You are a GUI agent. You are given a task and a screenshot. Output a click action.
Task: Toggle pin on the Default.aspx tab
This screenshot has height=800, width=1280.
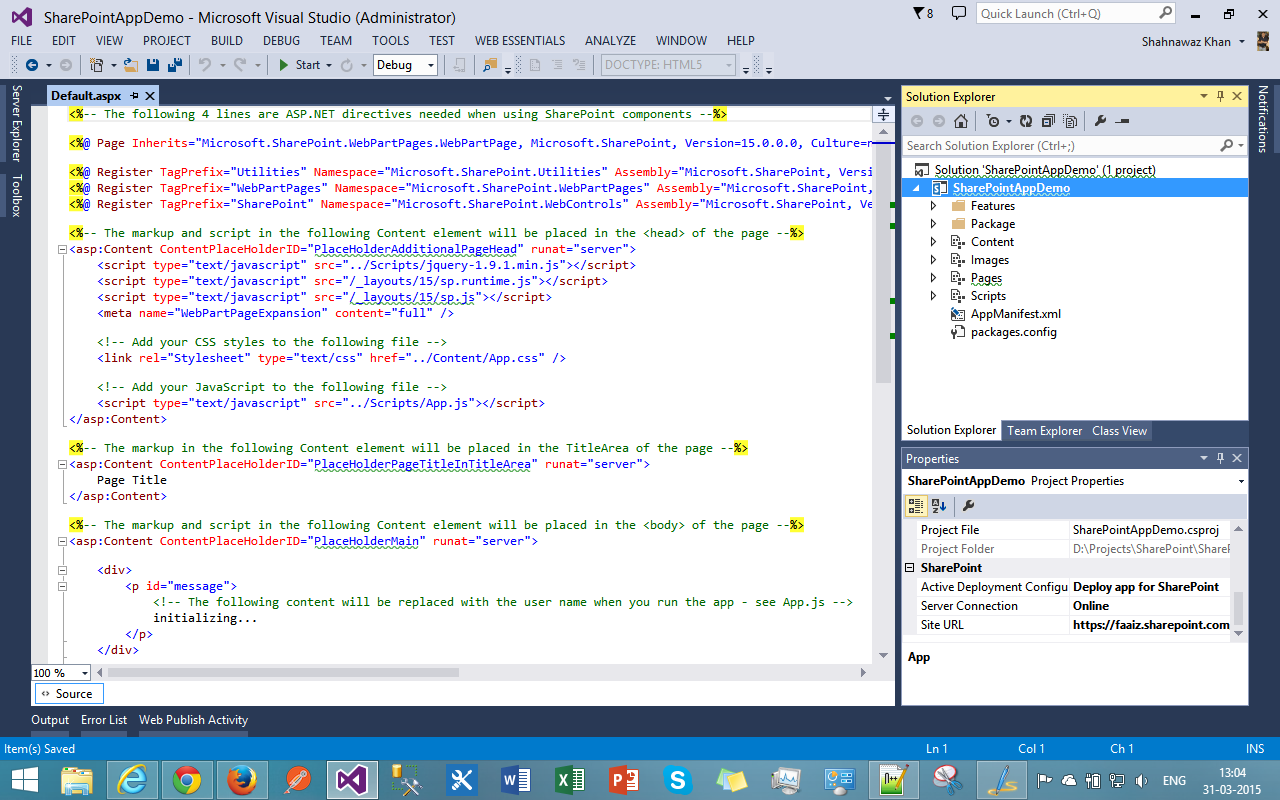[134, 96]
